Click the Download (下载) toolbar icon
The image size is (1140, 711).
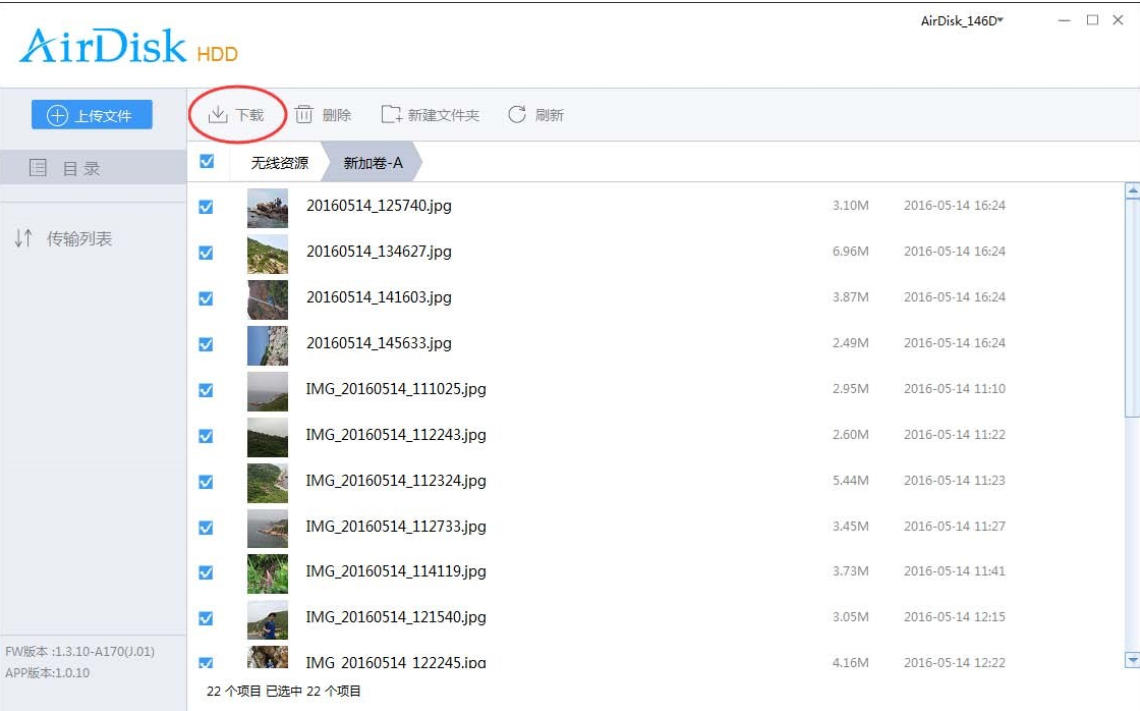[218, 115]
